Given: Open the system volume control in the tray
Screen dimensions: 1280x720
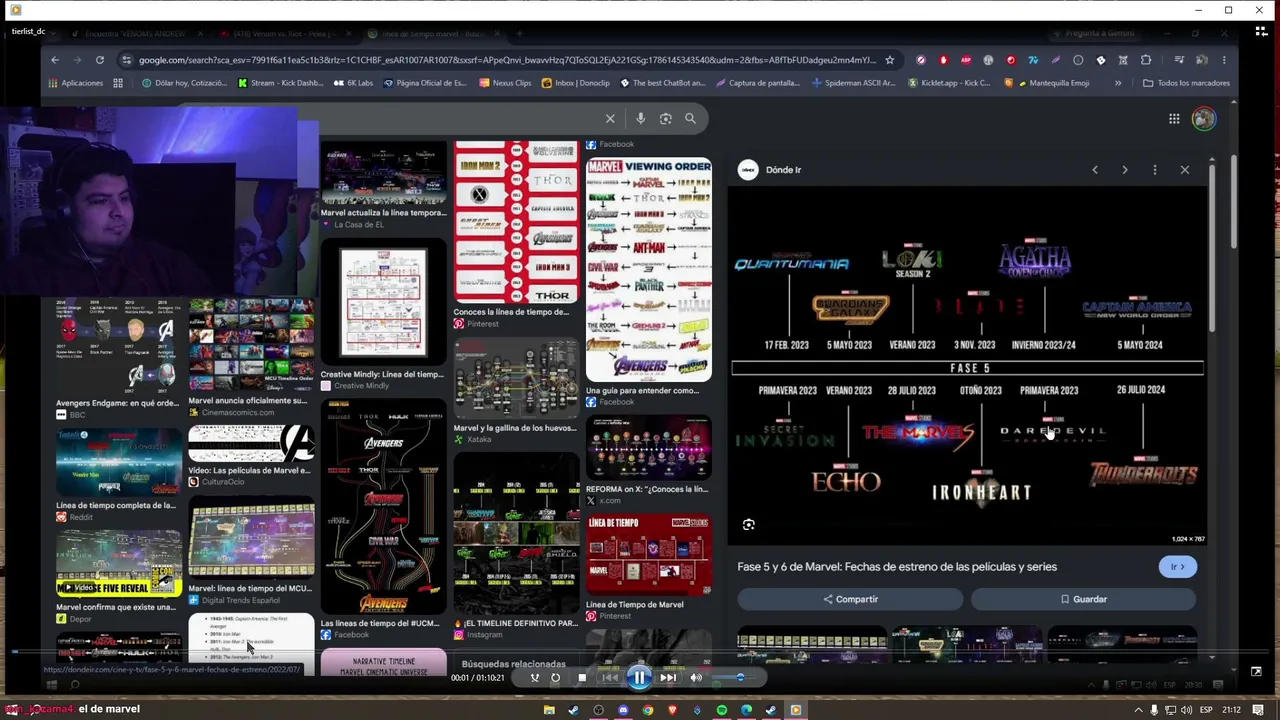Looking at the screenshot, I should tap(1186, 710).
